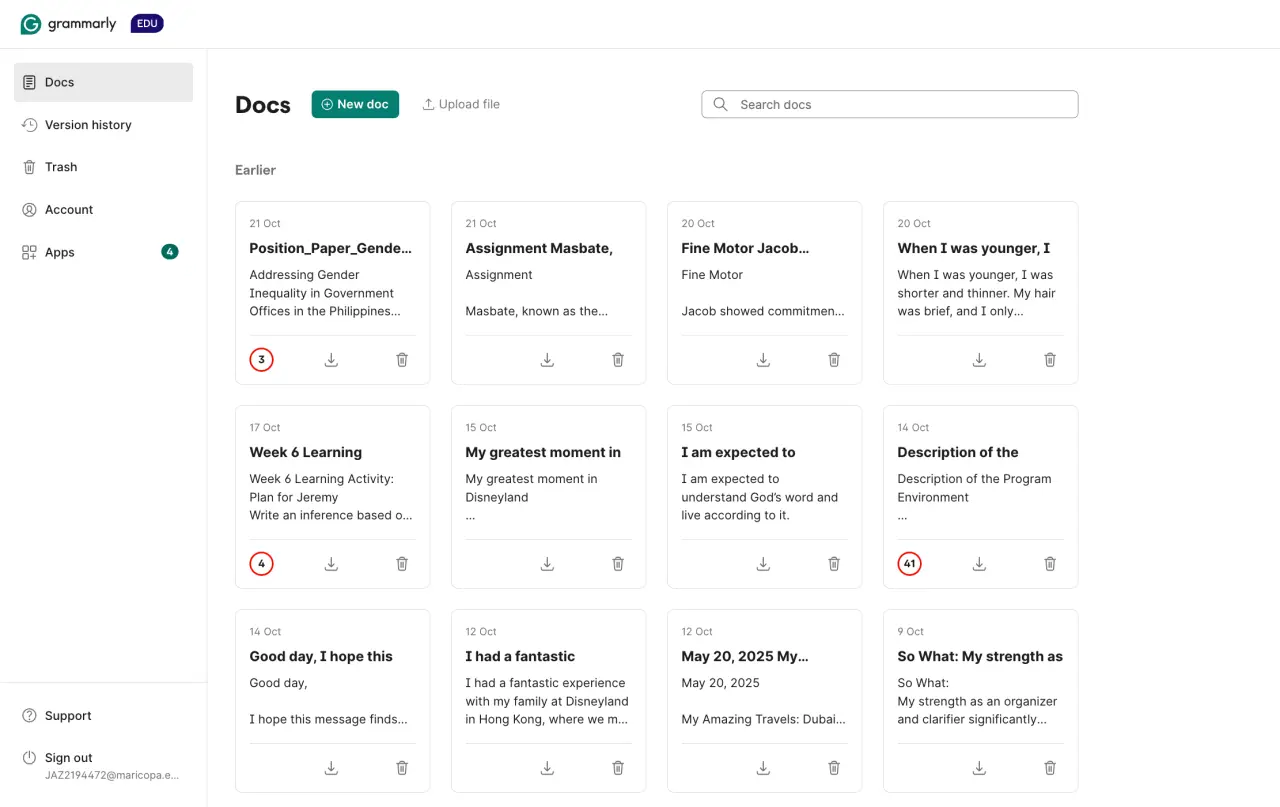Viewport: 1280px width, 807px height.
Task: Click the Apps badge showing 4
Action: [170, 252]
